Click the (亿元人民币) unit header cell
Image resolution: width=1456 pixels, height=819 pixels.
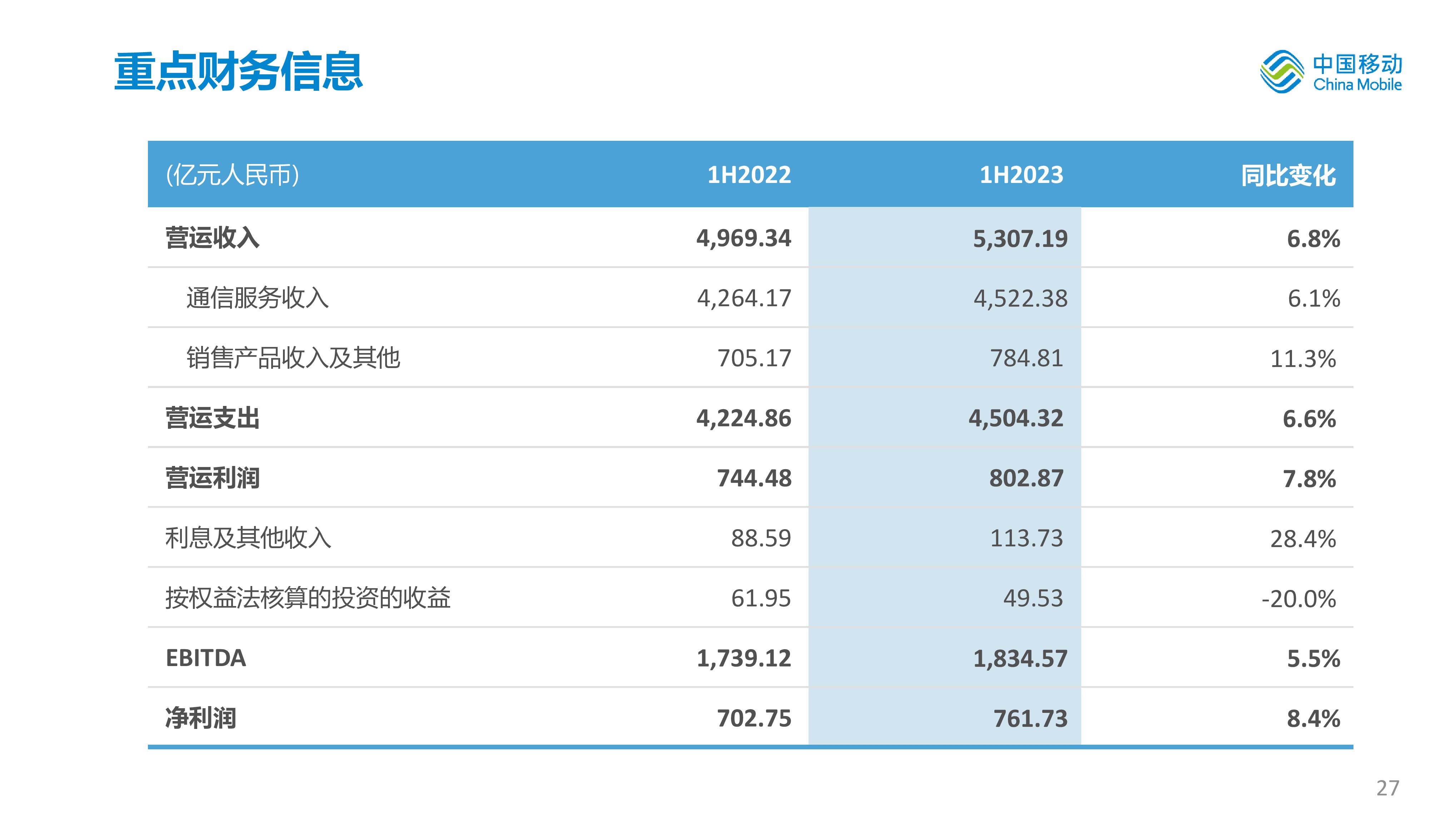[232, 175]
